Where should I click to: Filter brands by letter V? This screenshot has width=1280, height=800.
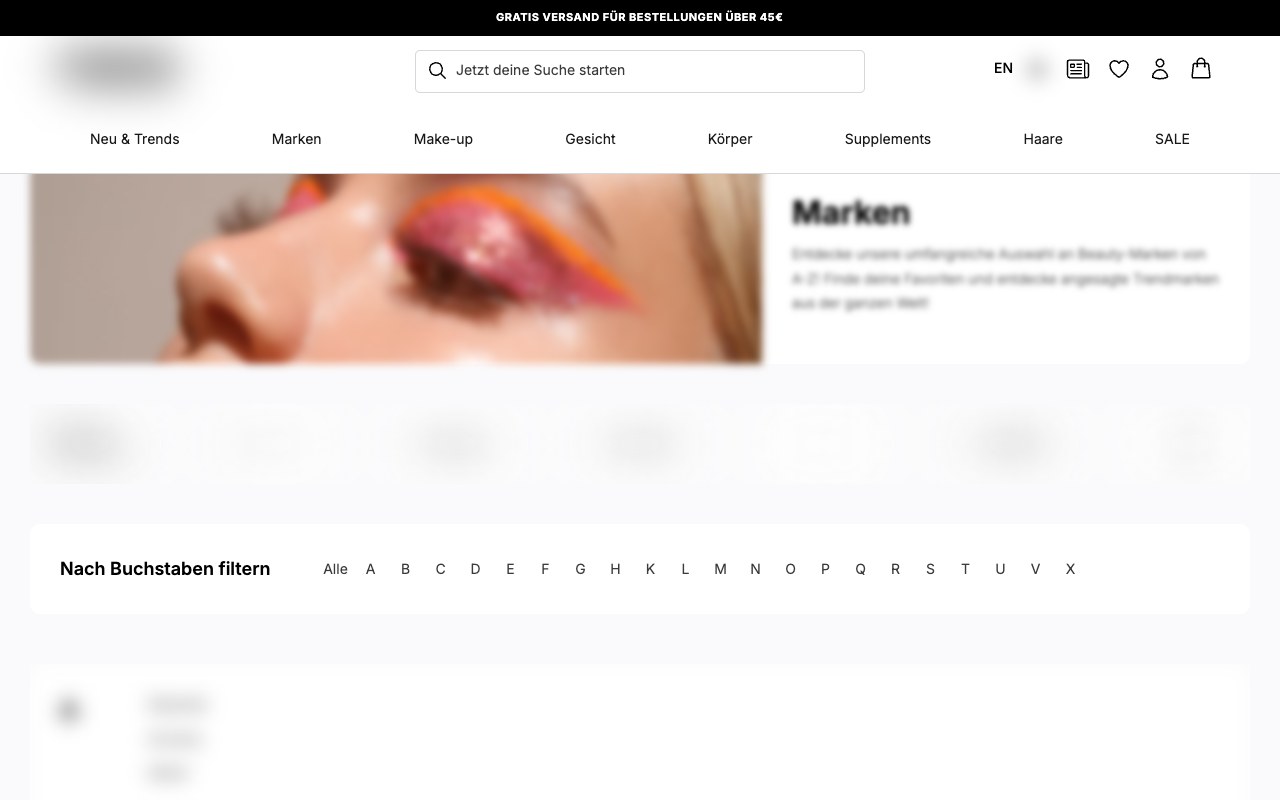tap(1035, 569)
